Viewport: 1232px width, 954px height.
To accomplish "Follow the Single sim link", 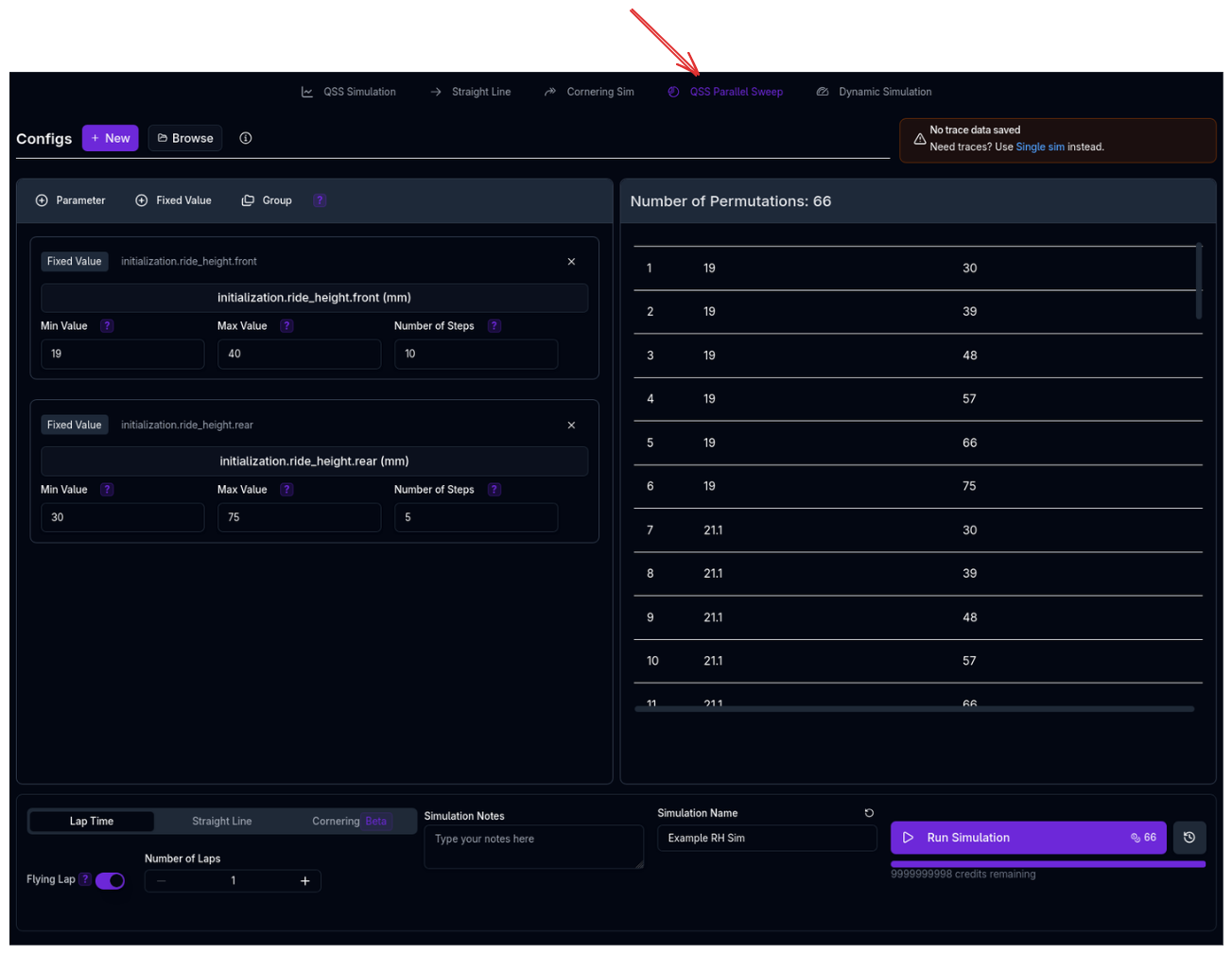I will [1040, 147].
